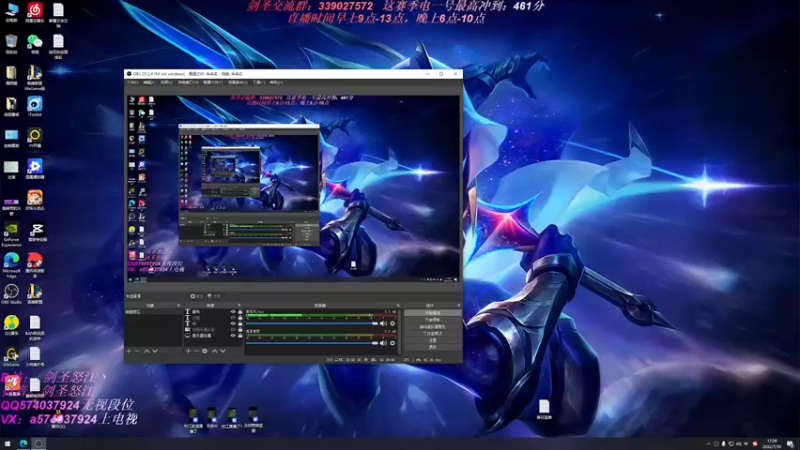The width and height of the screenshot is (800, 450).
Task: Select the scene entry in the Scenes list
Action: 153,312
